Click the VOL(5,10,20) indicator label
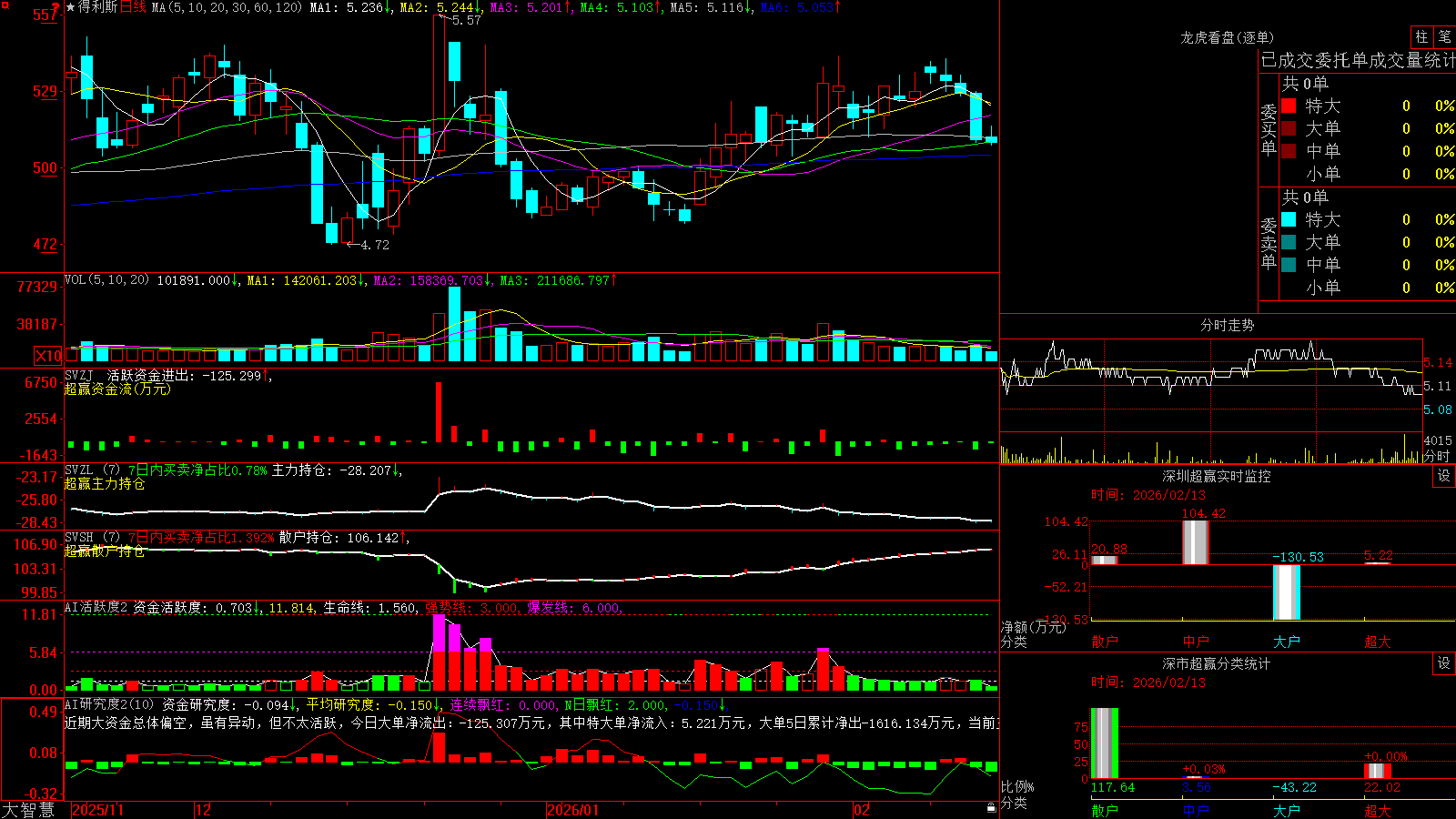This screenshot has height=819, width=1456. point(106,280)
